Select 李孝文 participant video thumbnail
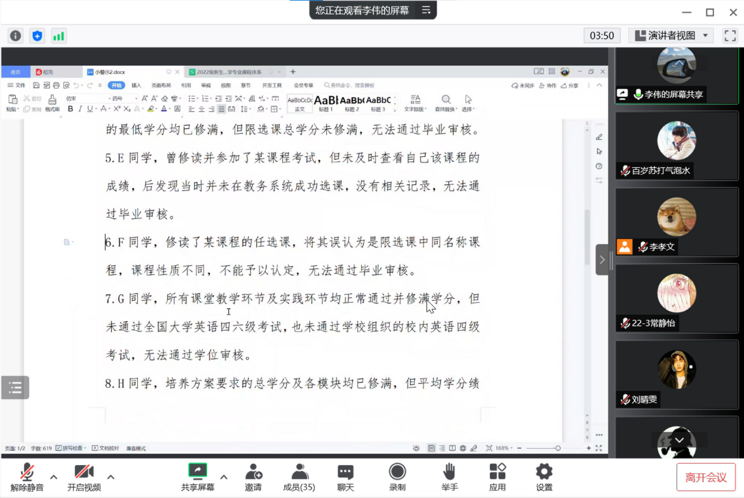The height and width of the screenshot is (498, 744). coord(677,222)
